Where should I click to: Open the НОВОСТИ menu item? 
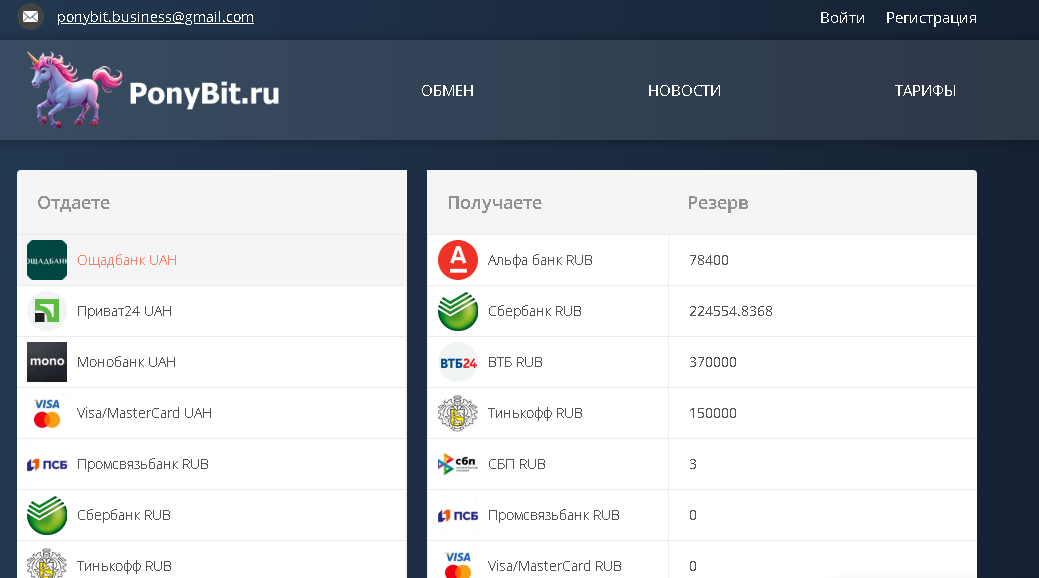click(684, 91)
